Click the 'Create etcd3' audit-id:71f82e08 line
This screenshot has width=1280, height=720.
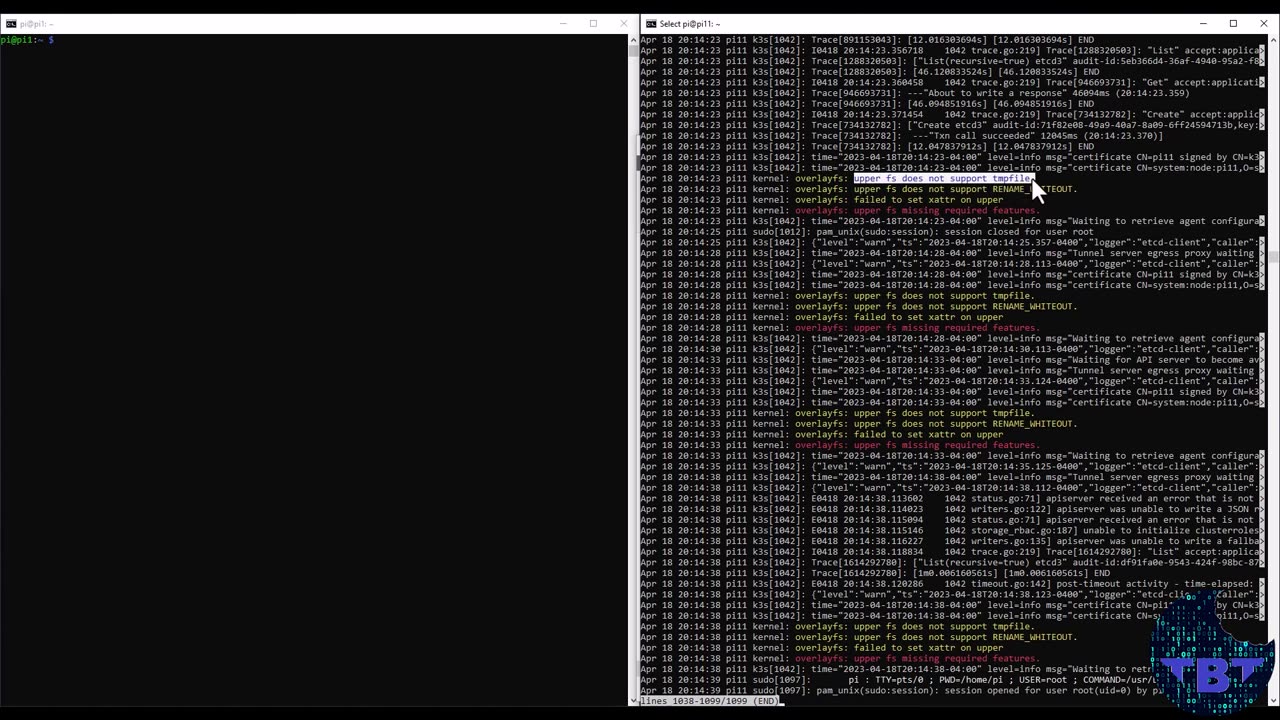coord(952,125)
